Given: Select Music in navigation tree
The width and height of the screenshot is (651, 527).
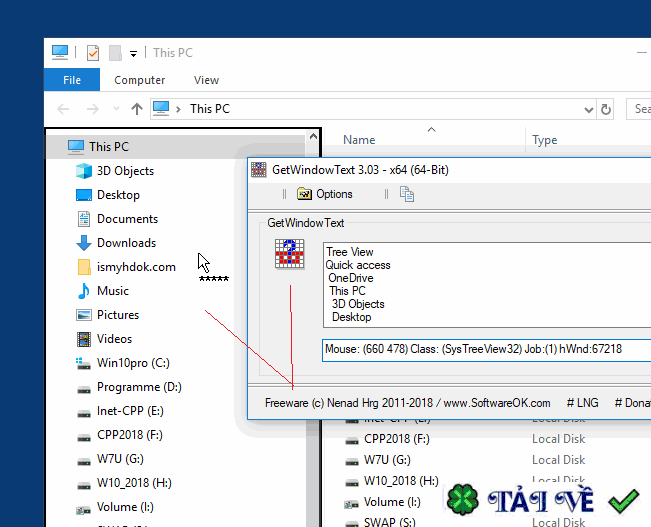Looking at the screenshot, I should click(113, 291).
